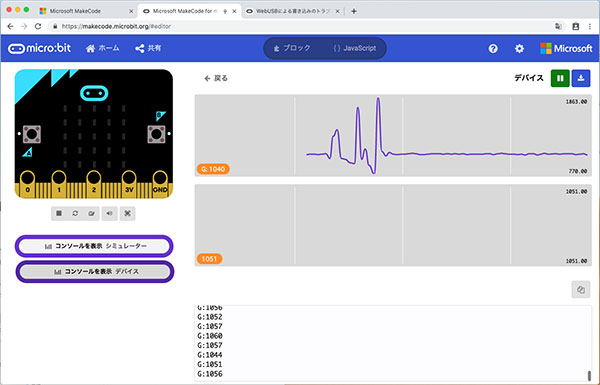Click console line G:1060
Image resolution: width=600 pixels, height=385 pixels.
[210, 336]
